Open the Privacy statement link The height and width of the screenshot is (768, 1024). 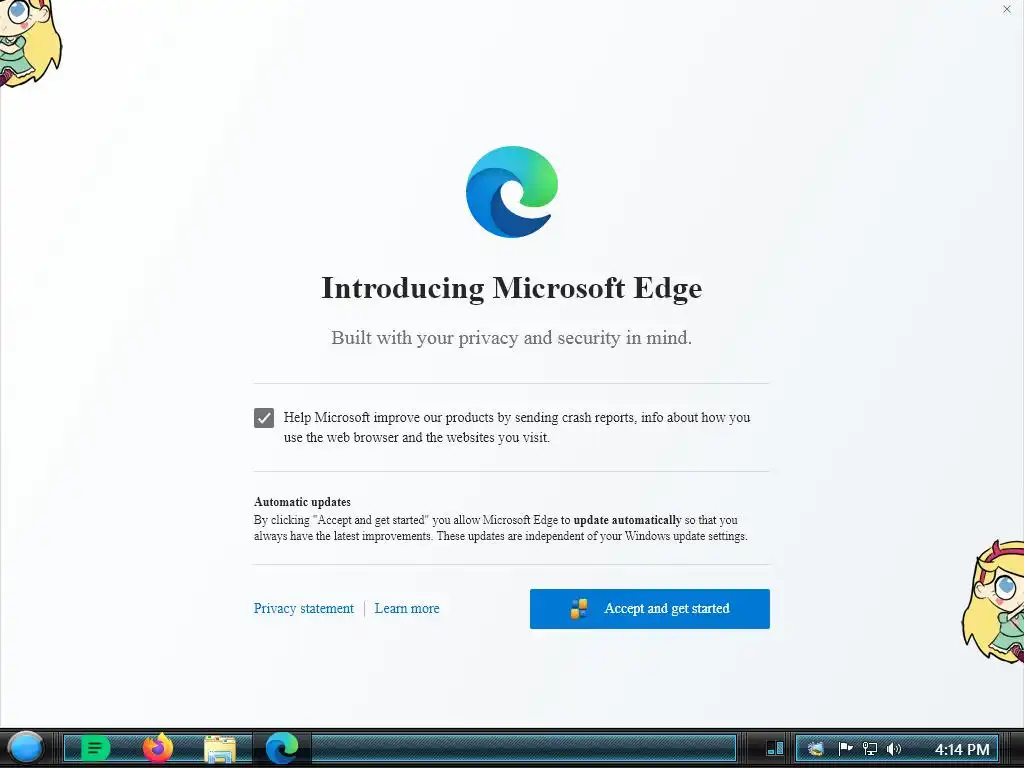click(304, 609)
